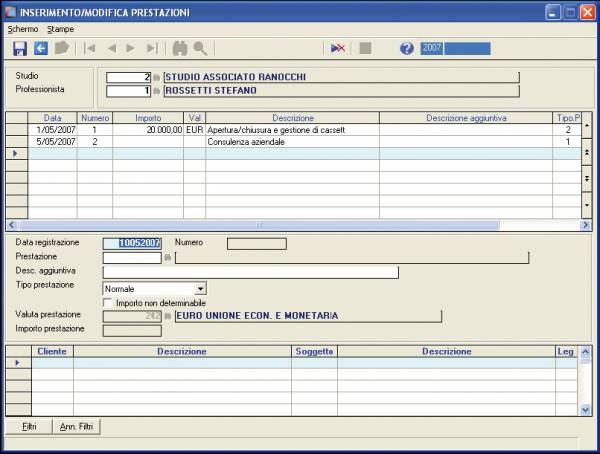Screen dimensions: 600x454
Task: Click lookup icon beside Prestazione field
Action: point(167,258)
